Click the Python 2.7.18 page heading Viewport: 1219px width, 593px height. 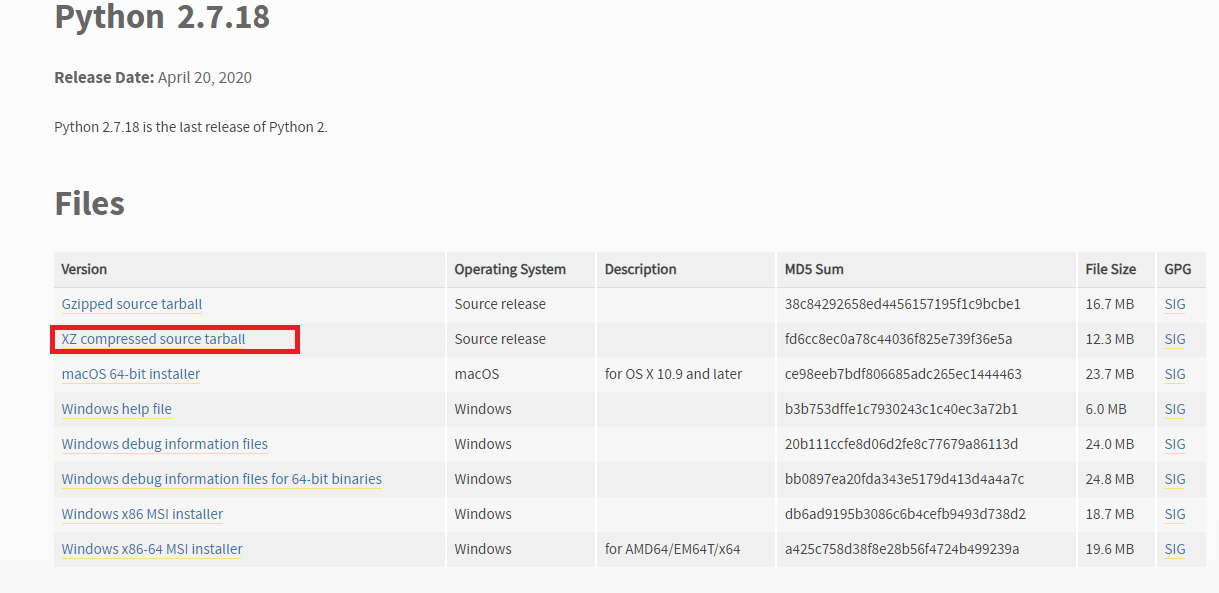(162, 17)
